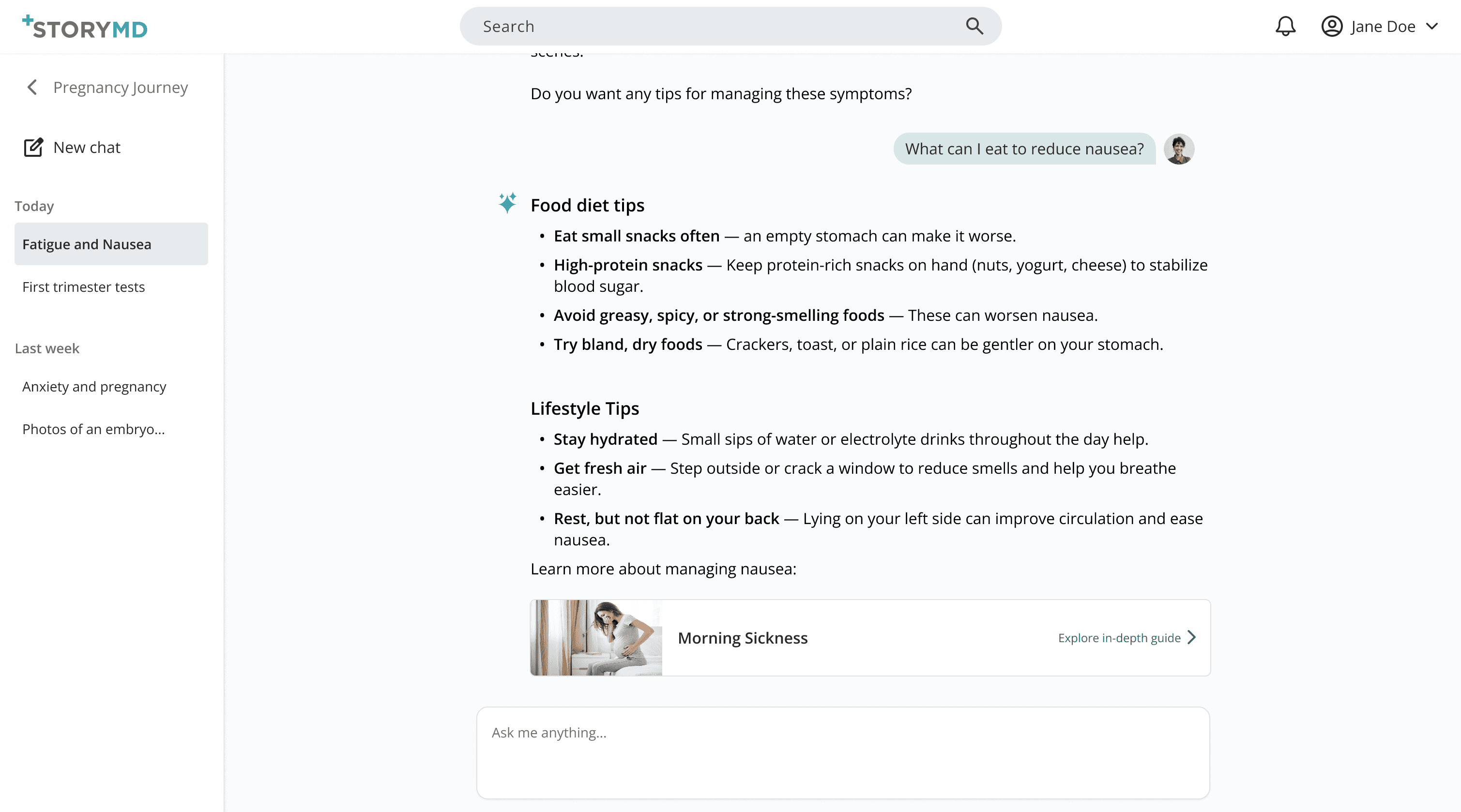
Task: Focus the Ask me anything input
Action: 843,752
